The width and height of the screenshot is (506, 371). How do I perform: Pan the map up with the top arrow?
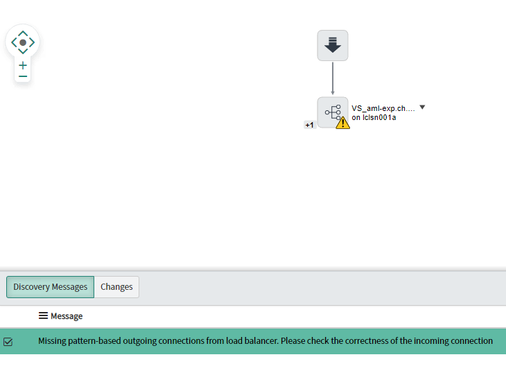point(23,33)
